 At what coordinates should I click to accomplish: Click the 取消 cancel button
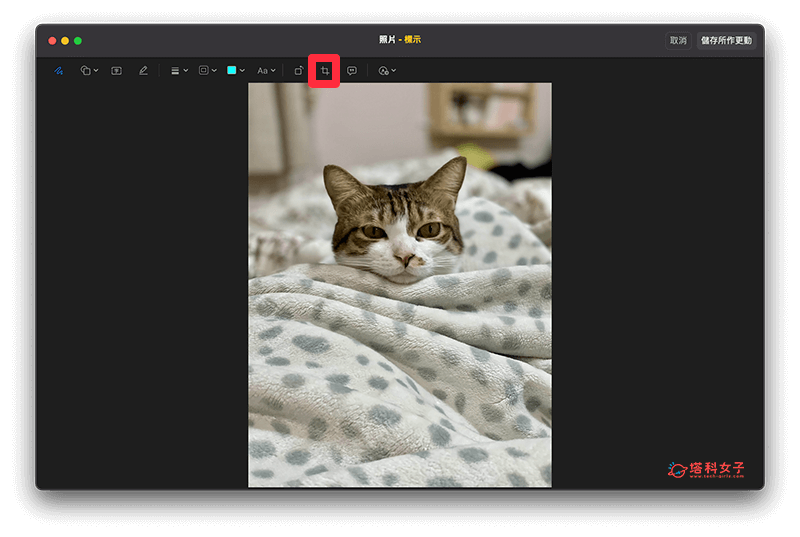pyautogui.click(x=678, y=40)
